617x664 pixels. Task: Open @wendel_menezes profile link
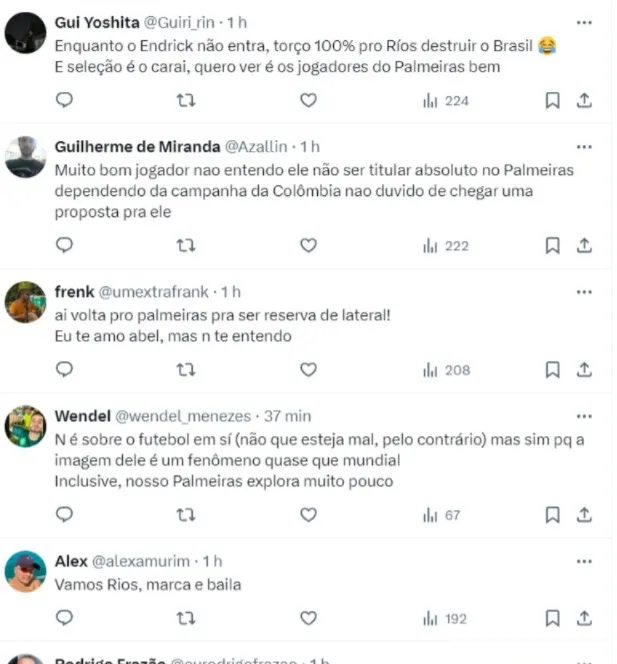(183, 416)
